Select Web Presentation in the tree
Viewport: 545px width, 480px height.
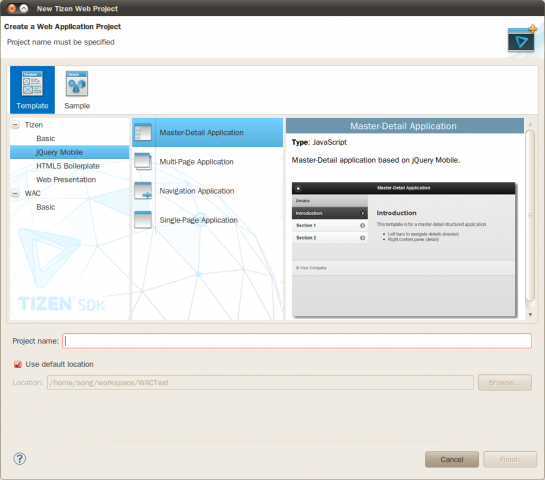pyautogui.click(x=66, y=180)
